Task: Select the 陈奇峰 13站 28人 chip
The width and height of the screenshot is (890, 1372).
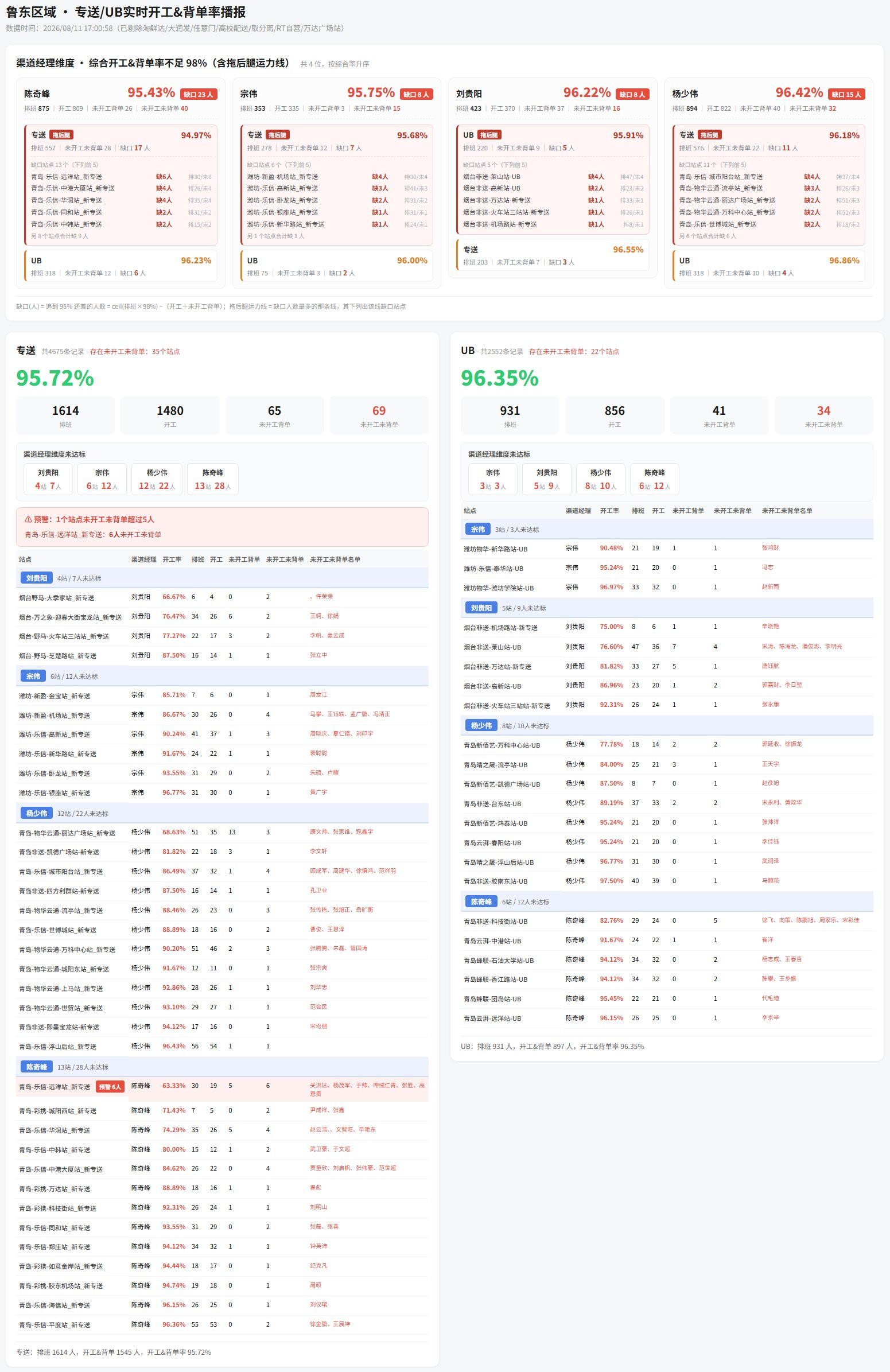Action: (213, 479)
